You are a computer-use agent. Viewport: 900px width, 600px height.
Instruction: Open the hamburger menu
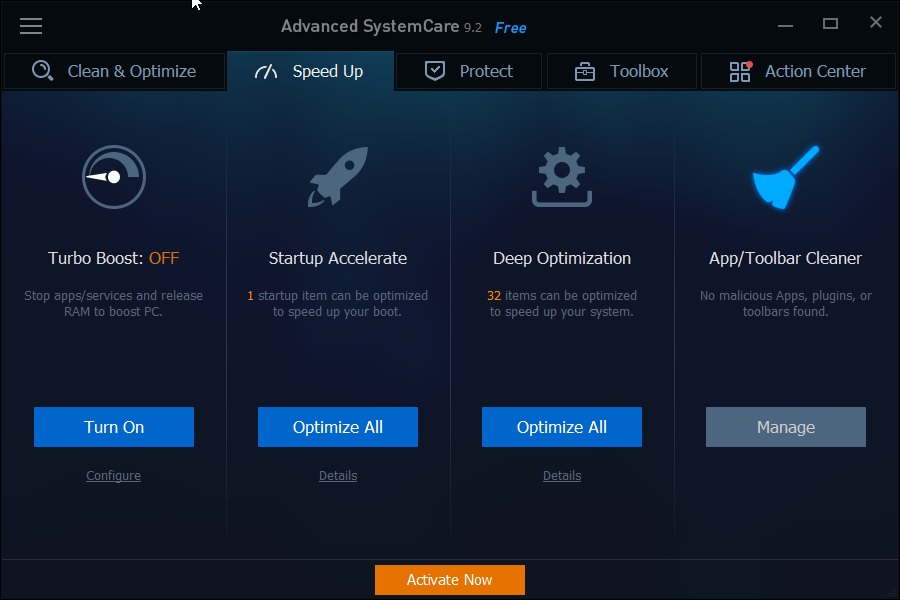31,26
